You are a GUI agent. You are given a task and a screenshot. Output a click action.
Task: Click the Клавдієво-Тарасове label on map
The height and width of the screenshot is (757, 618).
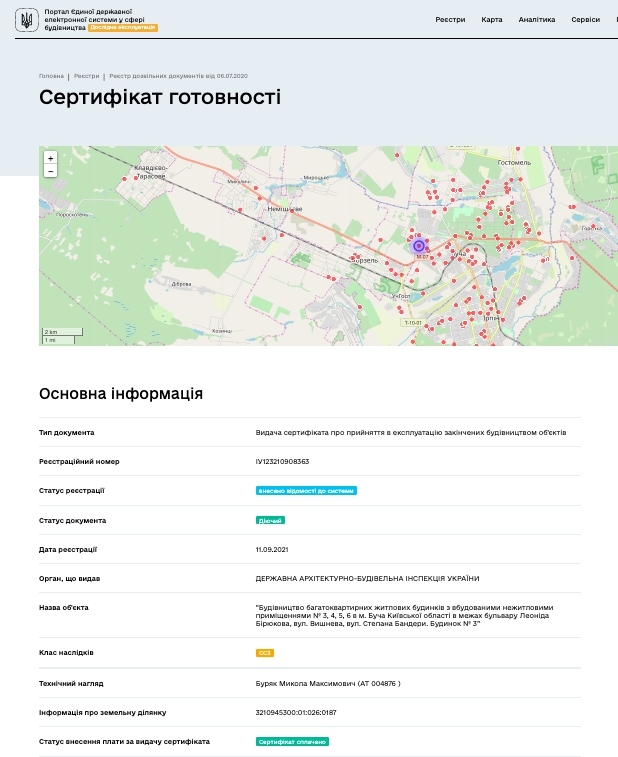[x=151, y=172]
